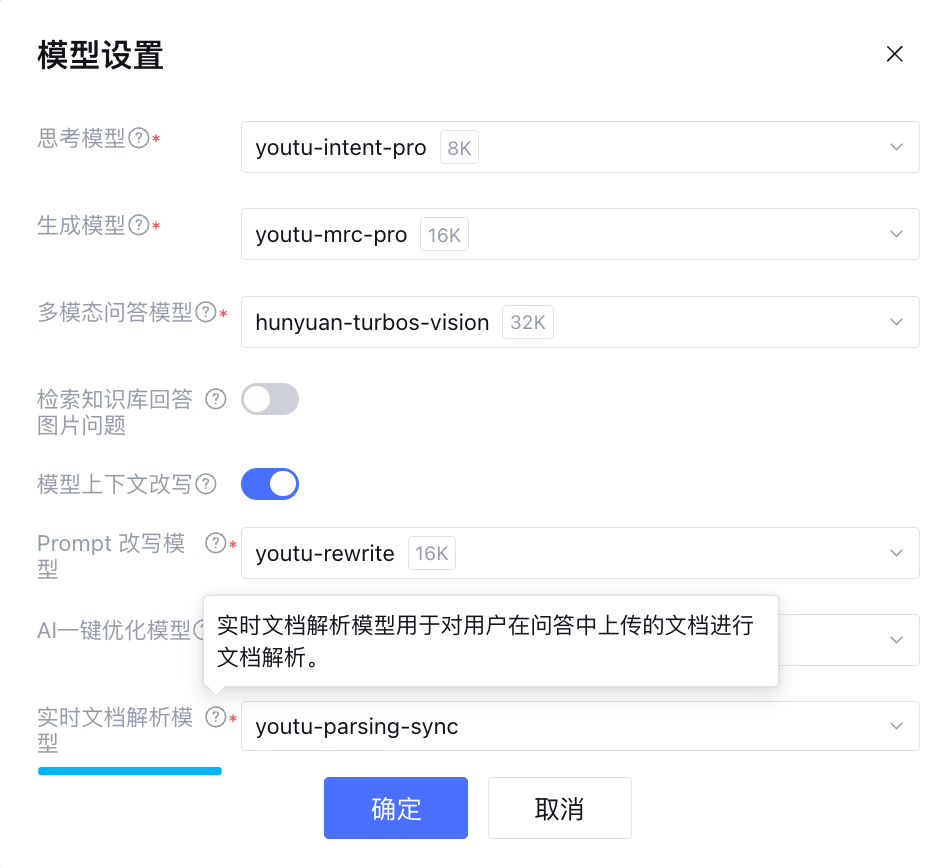Click the 32K tag beside hunyuan-turbos-vision
Screen dimensions: 952x868
[527, 322]
